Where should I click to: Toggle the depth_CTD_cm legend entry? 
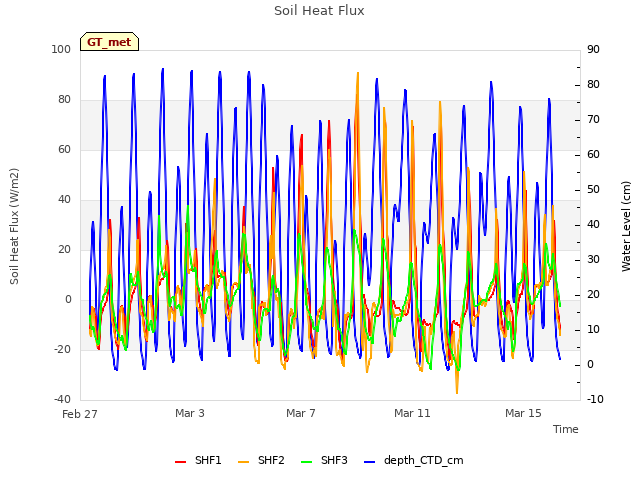point(414,460)
